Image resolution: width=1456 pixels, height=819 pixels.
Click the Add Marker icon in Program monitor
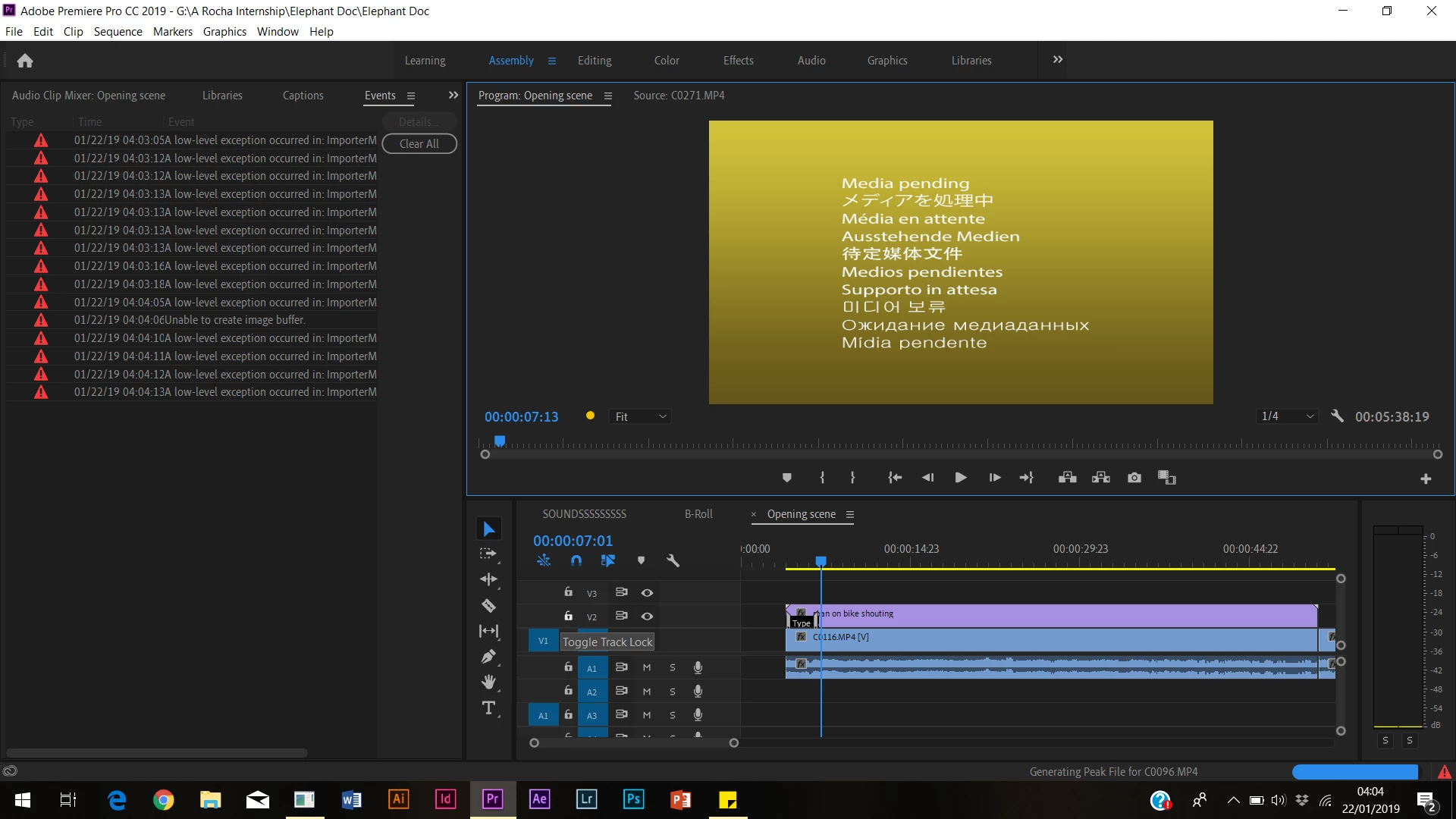pyautogui.click(x=786, y=478)
